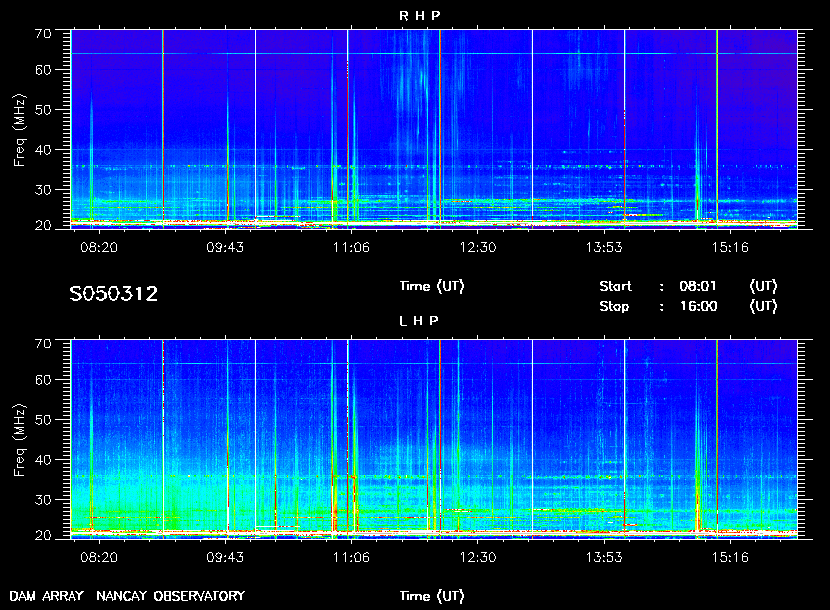Click the "70" frequency tick on RHP plot
Screen dimensions: 830x610
43,34
